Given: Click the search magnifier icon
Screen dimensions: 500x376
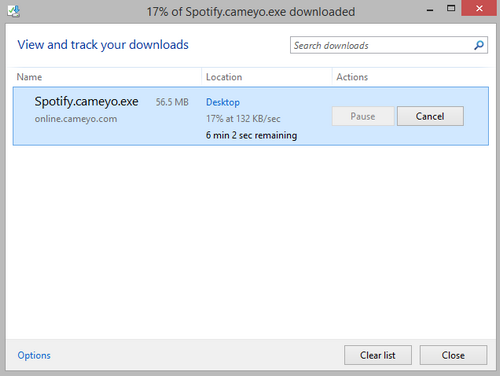Looking at the screenshot, I should click(479, 45).
